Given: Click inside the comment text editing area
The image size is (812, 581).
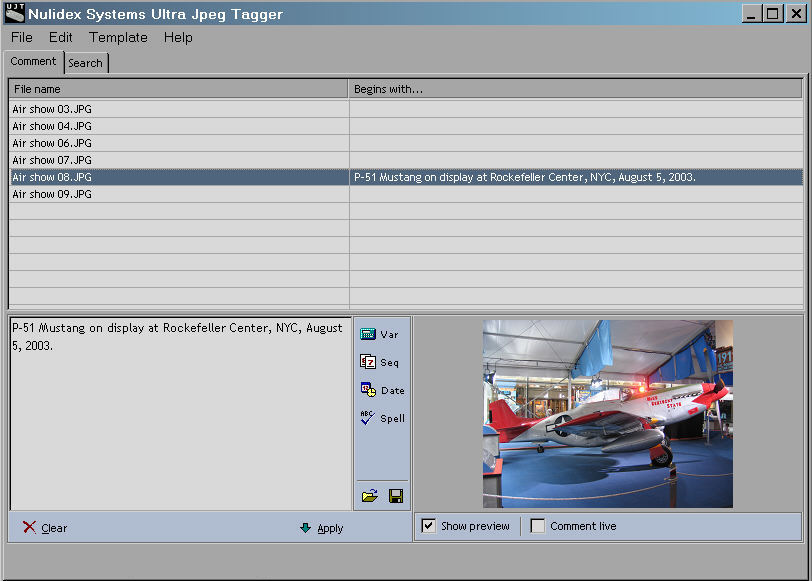Looking at the screenshot, I should pos(181,414).
